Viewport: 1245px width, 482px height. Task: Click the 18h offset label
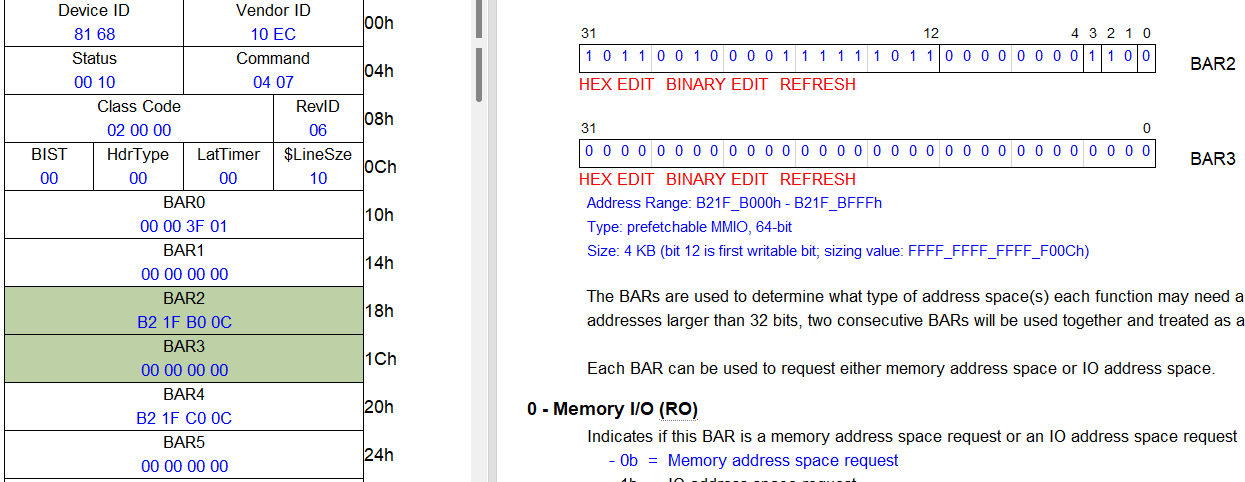pos(380,311)
